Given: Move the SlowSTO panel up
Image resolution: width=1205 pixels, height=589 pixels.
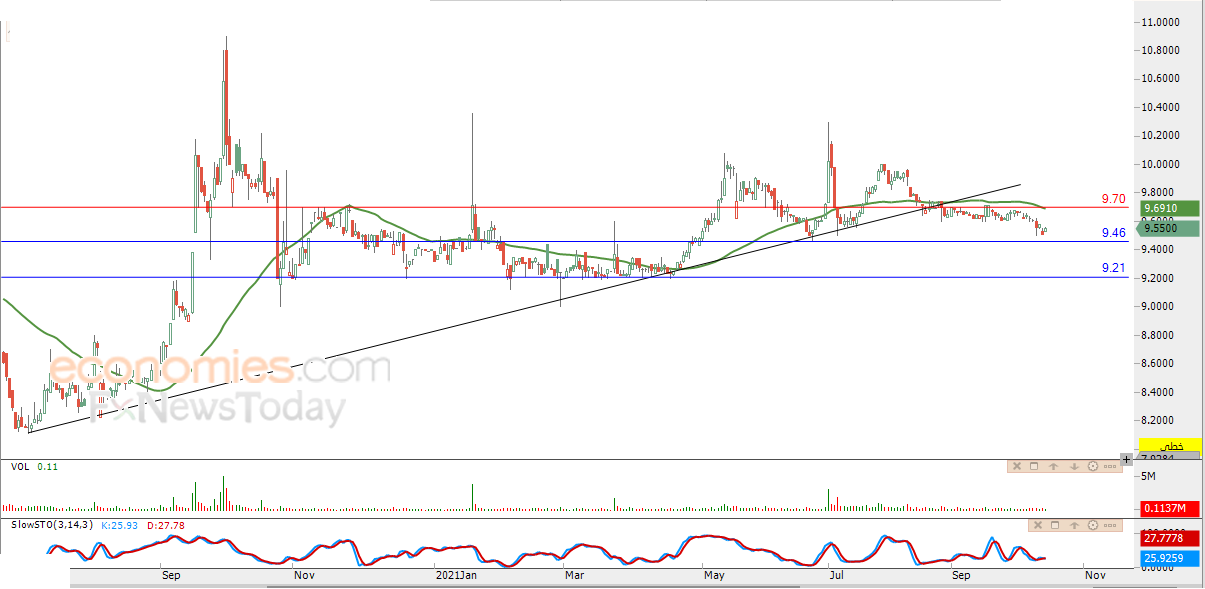Looking at the screenshot, I should [1074, 525].
